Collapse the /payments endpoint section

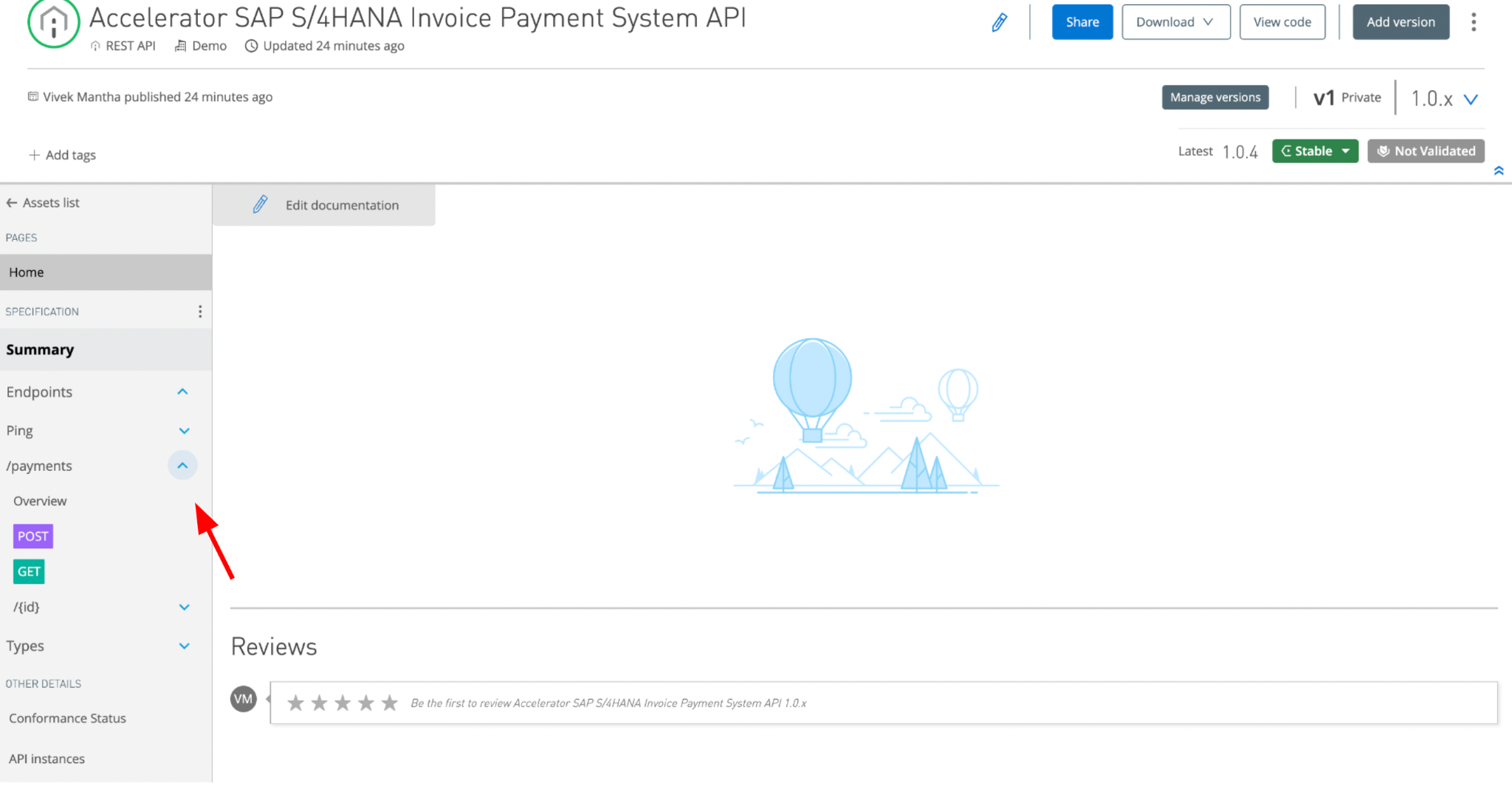[x=182, y=466]
